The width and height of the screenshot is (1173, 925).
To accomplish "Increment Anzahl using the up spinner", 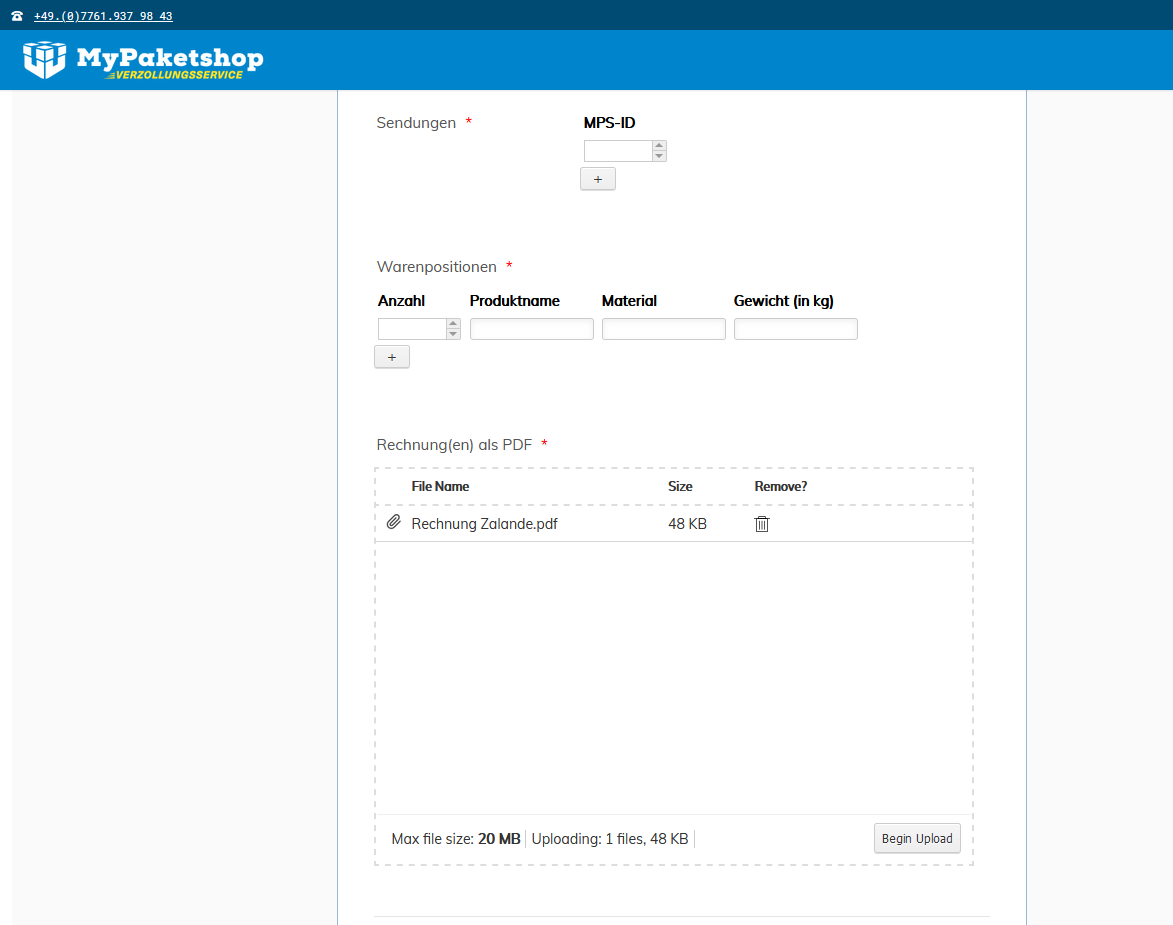I will 453,324.
